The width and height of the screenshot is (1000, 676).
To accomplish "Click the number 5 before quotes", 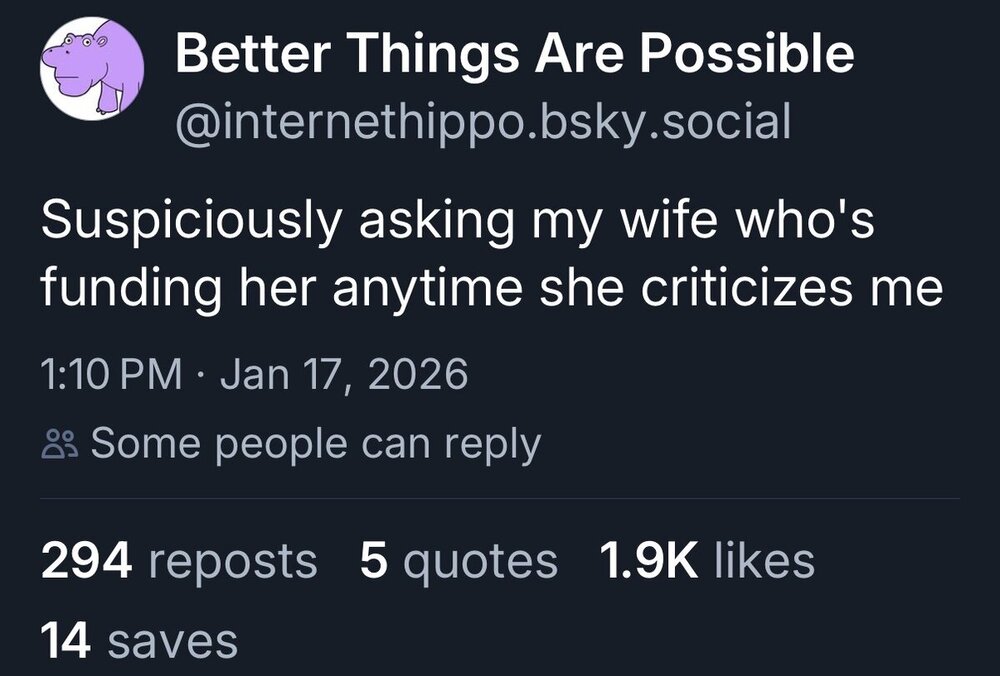I will (373, 561).
